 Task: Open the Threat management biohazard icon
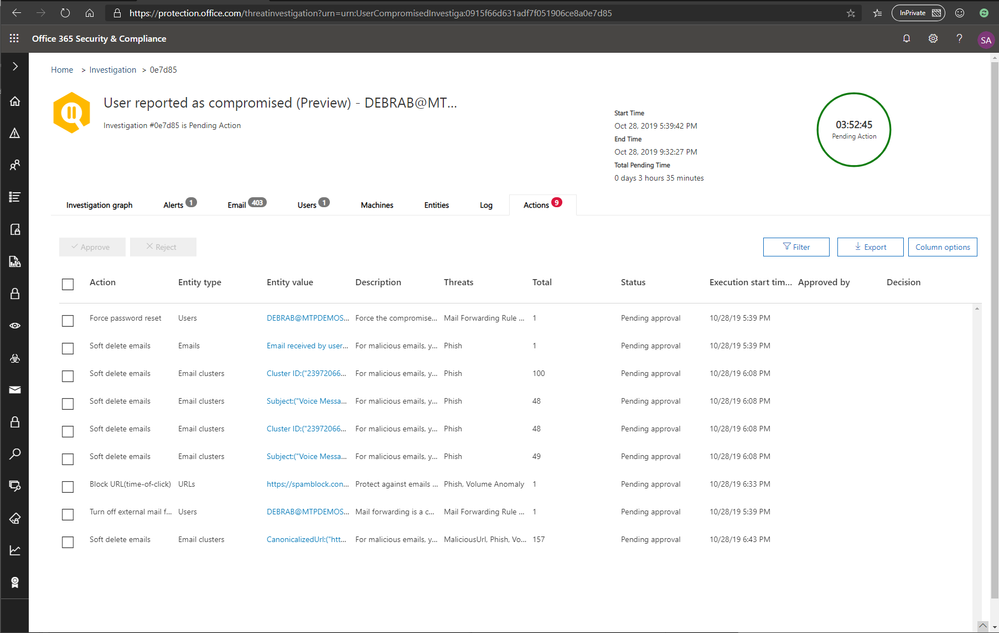point(15,358)
